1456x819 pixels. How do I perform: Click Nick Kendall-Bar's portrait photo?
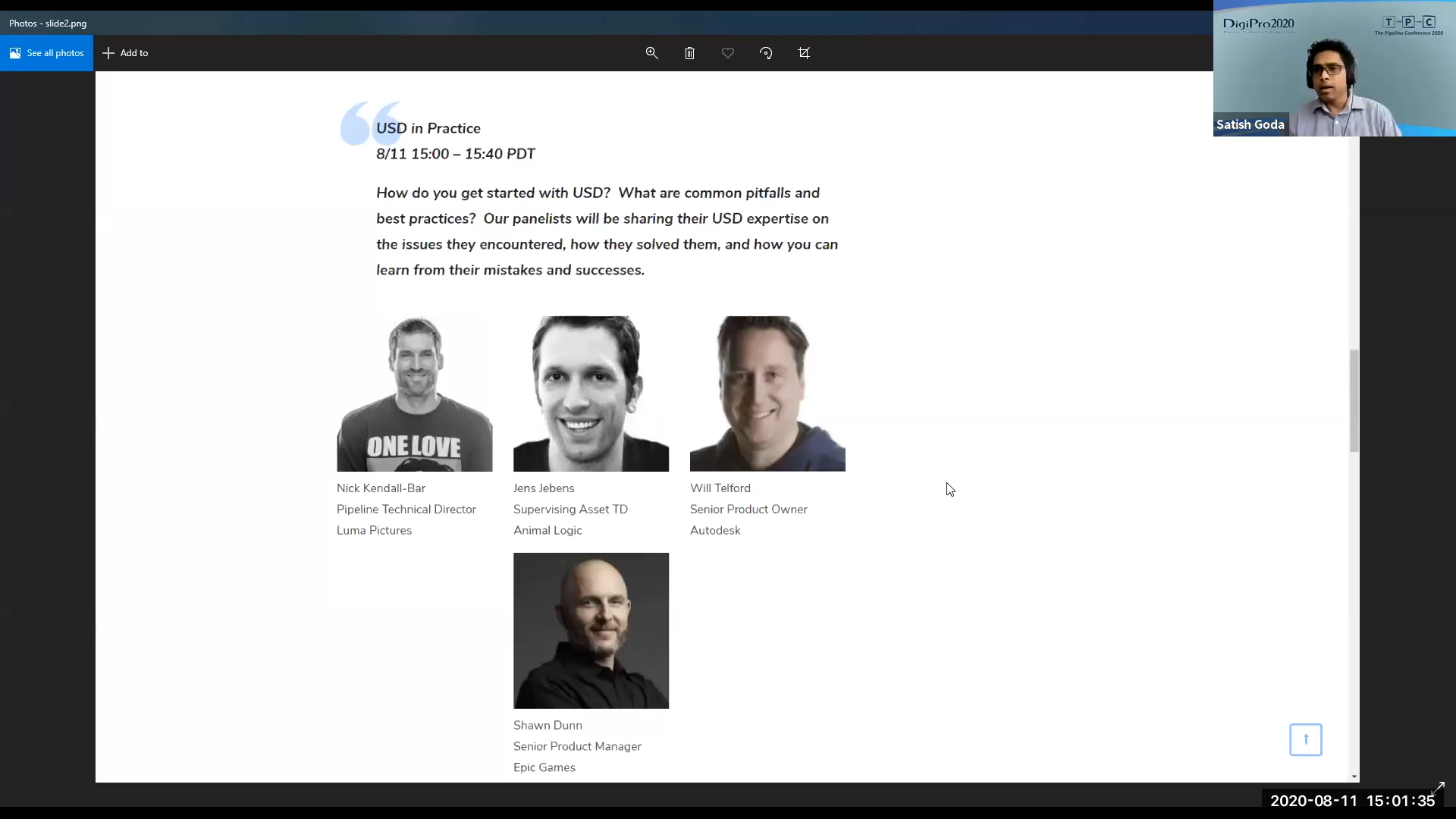pyautogui.click(x=415, y=394)
